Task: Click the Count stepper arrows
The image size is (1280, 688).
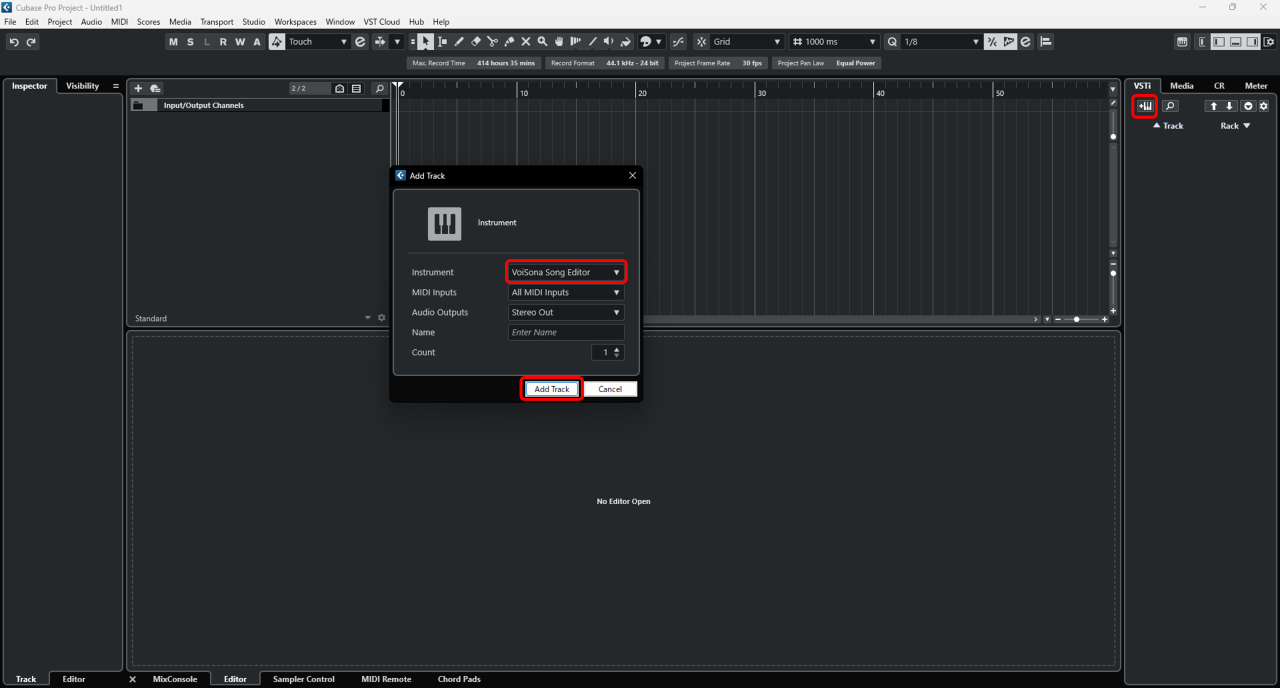Action: pyautogui.click(x=617, y=352)
